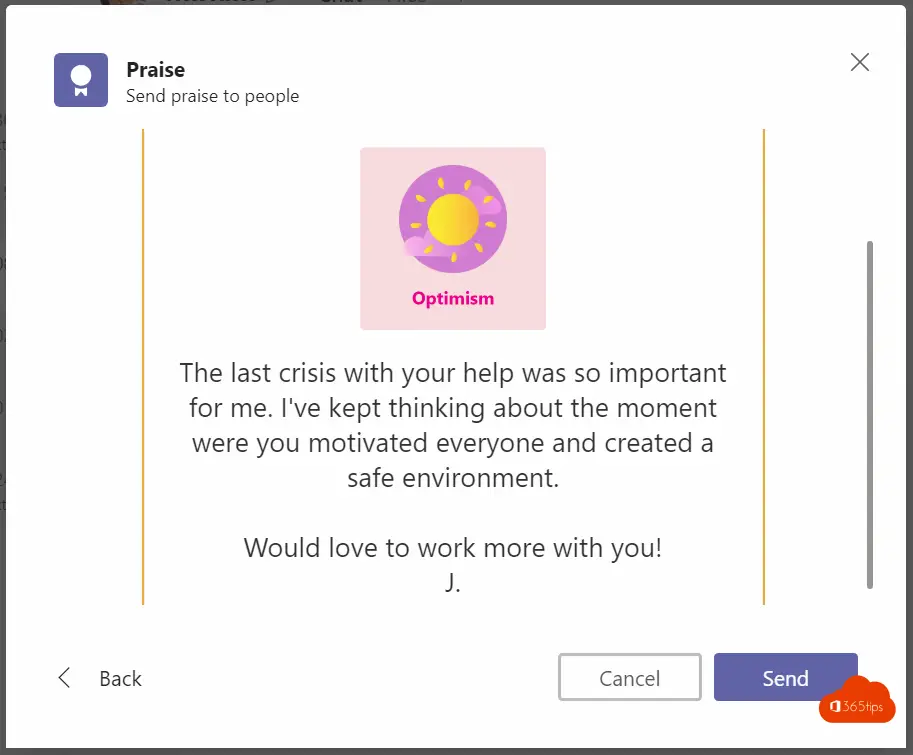Click the vertical scrollbar in preview

coord(870,414)
